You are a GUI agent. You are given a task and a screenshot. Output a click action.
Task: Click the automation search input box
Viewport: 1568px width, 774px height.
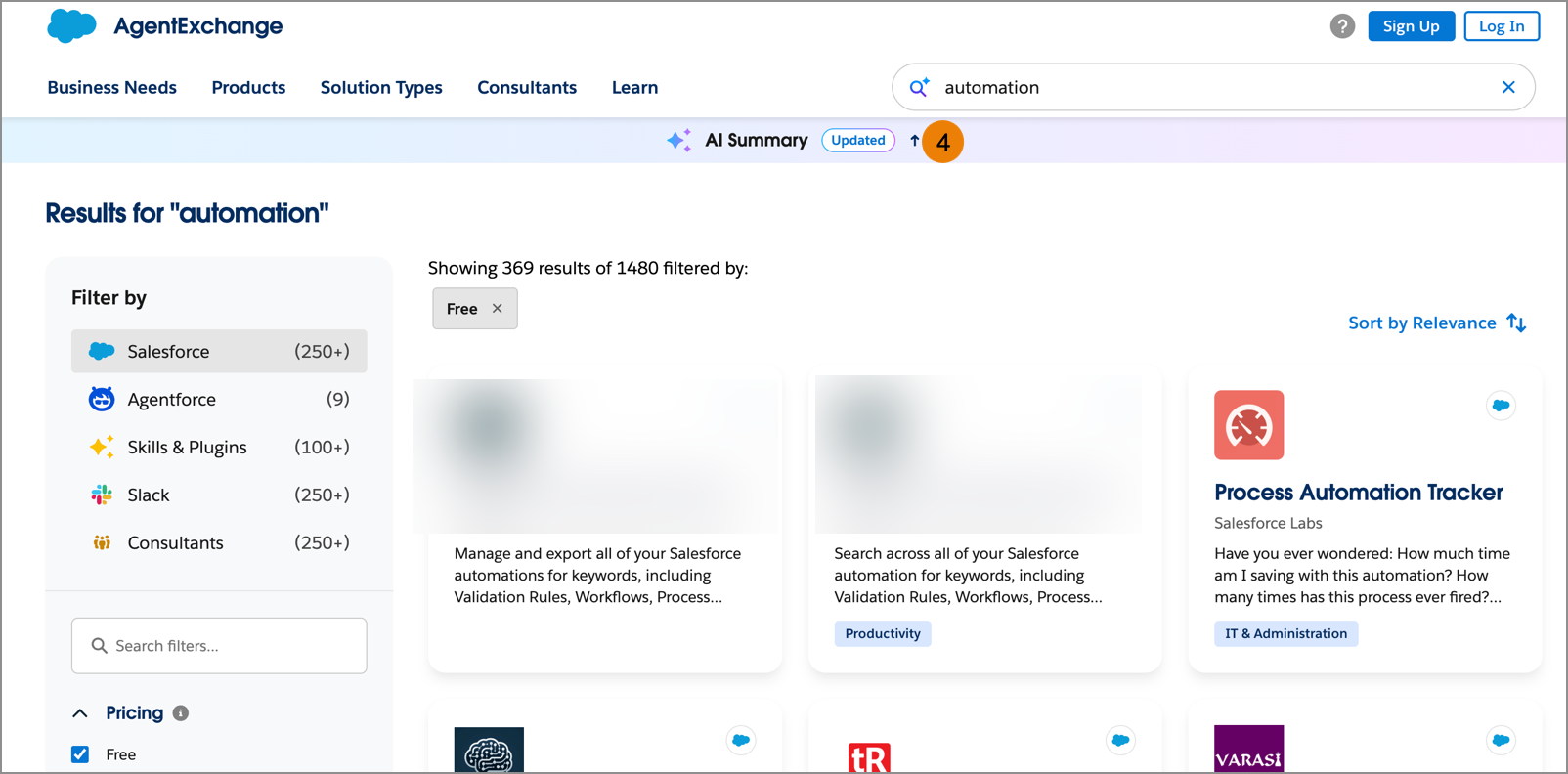tap(1212, 87)
